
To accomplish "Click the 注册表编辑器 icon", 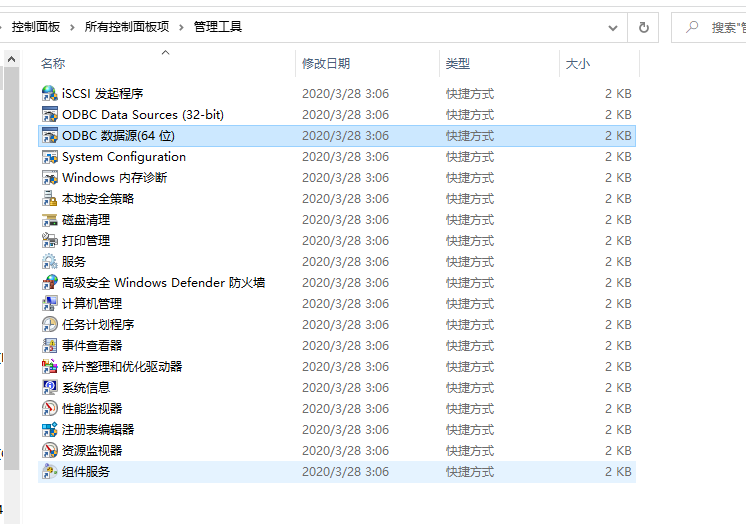I will tap(49, 430).
